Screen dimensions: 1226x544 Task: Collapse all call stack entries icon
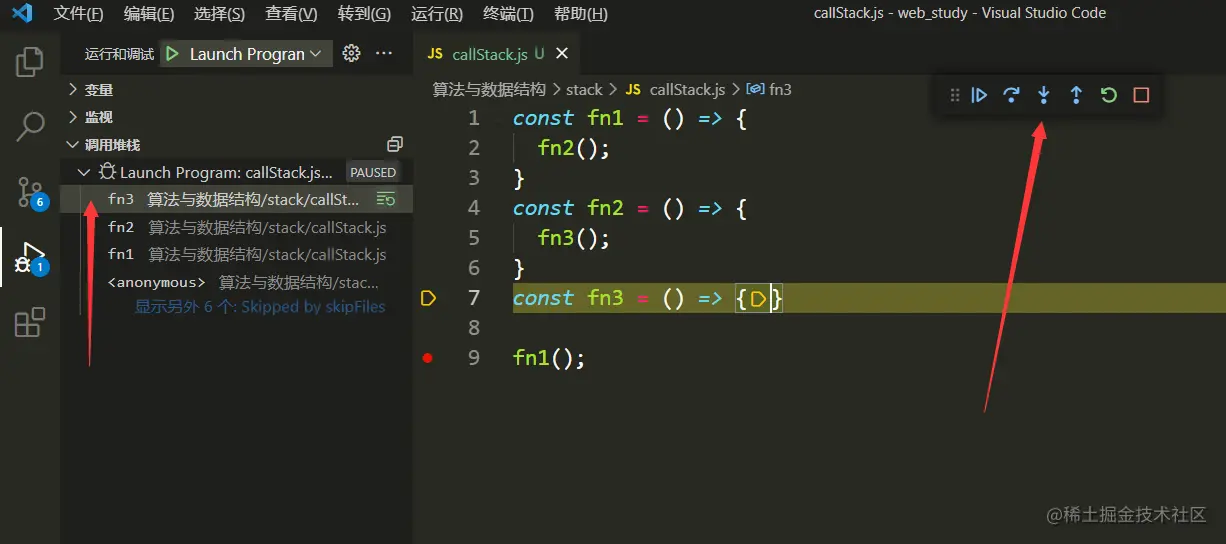click(x=395, y=144)
